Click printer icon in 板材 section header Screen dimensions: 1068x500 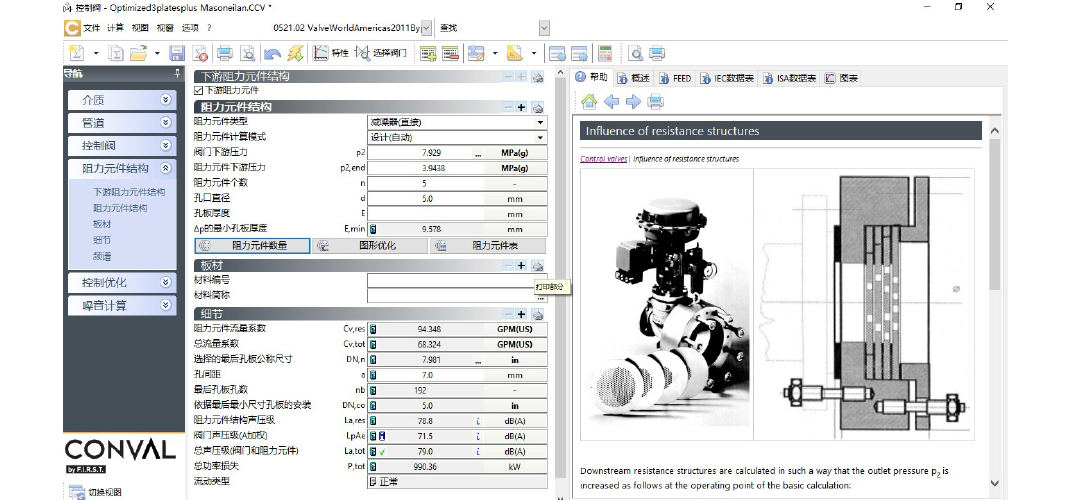[537, 266]
